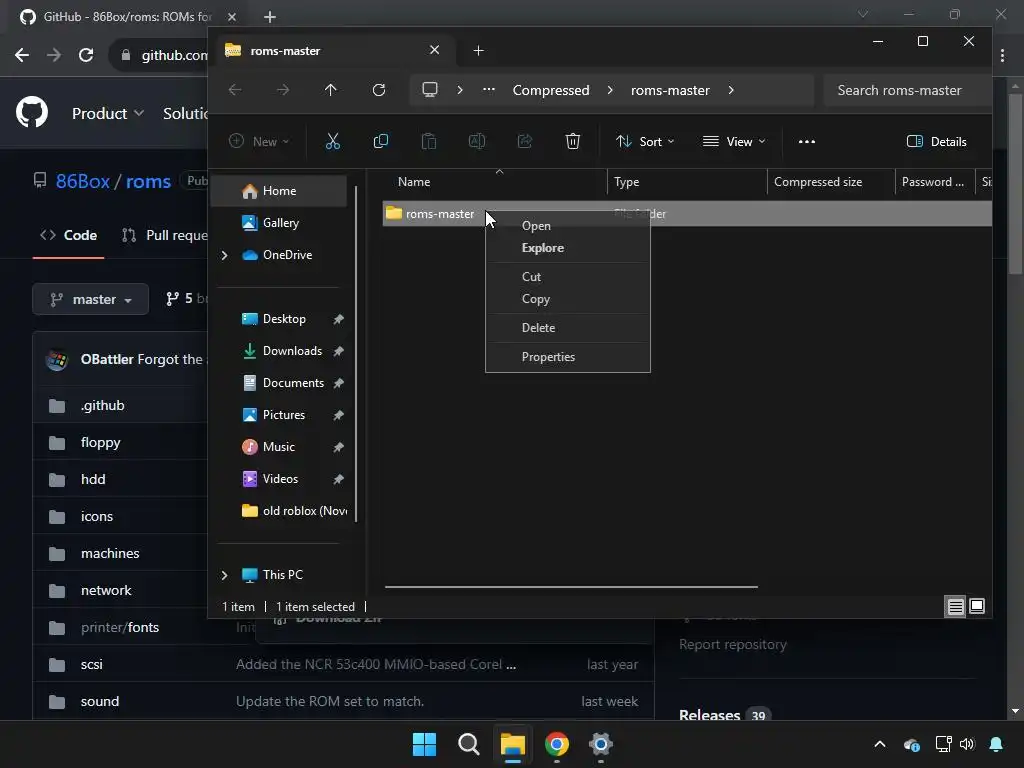This screenshot has height=768, width=1024.
Task: Open Gallery in the Explorer sidebar
Action: tap(282, 223)
